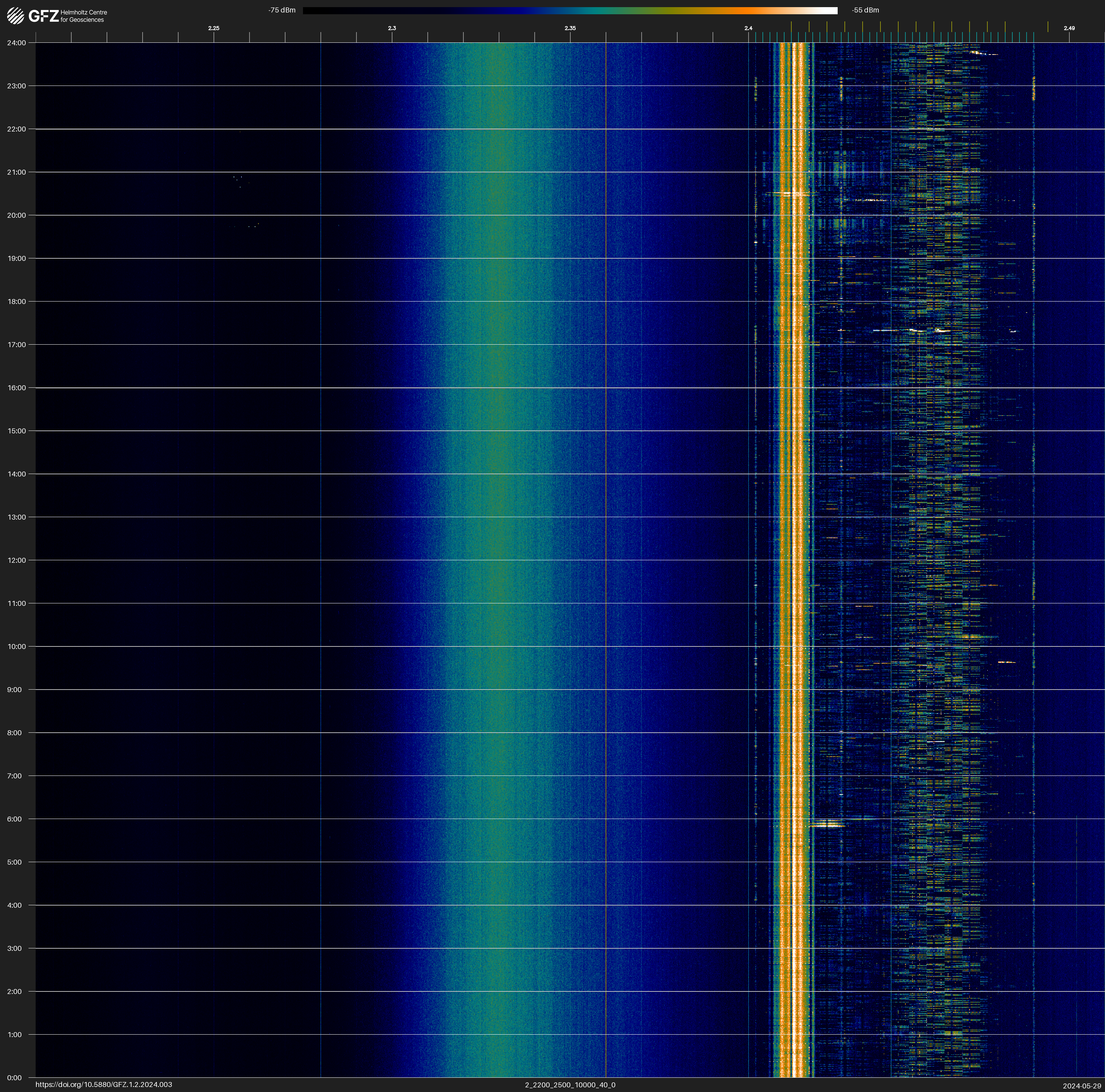This screenshot has height=1092, width=1105.
Task: Click the -75 dBm scale label
Action: pos(282,10)
